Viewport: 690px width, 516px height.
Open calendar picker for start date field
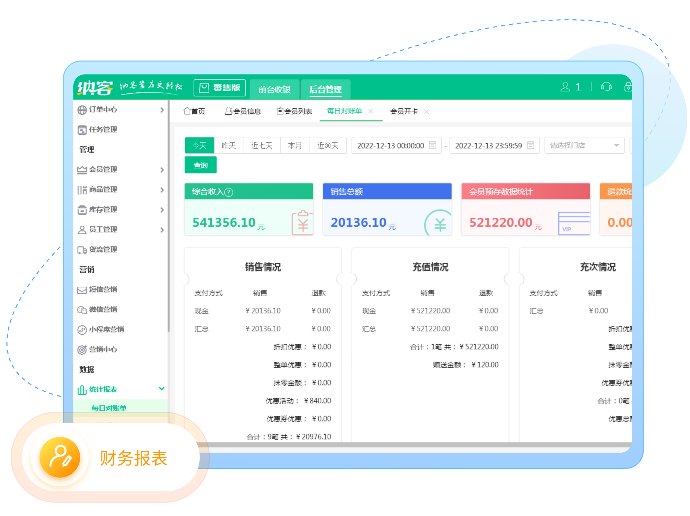point(432,145)
